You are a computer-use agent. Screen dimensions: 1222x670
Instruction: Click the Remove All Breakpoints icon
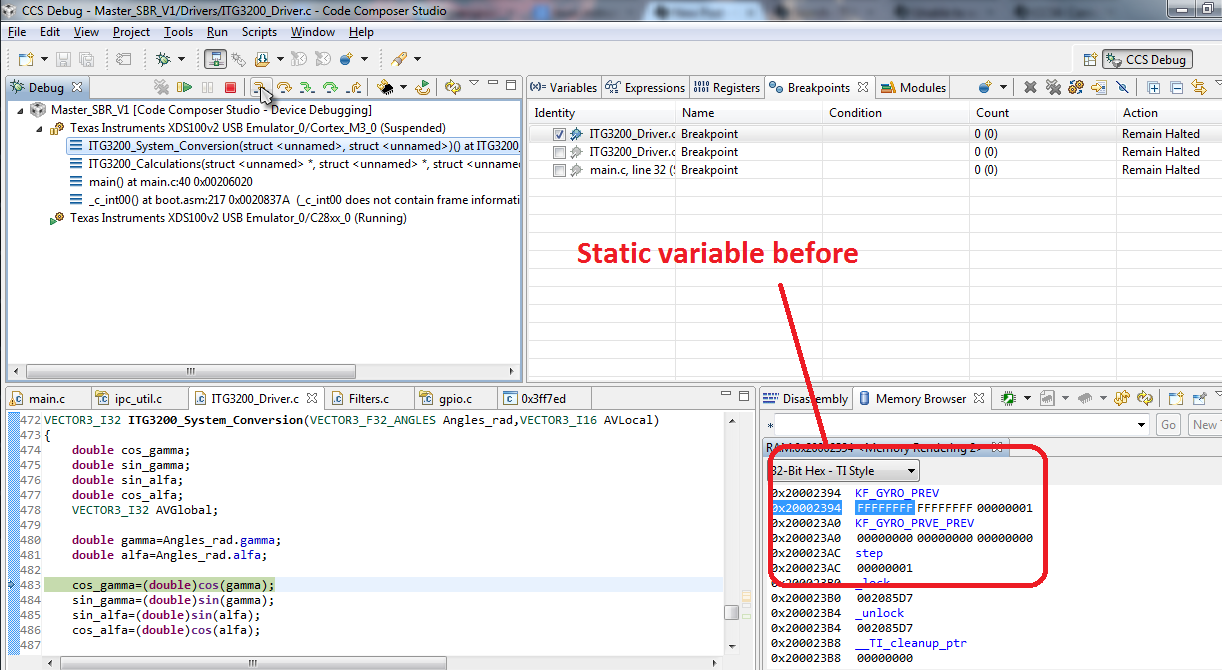pos(1052,87)
